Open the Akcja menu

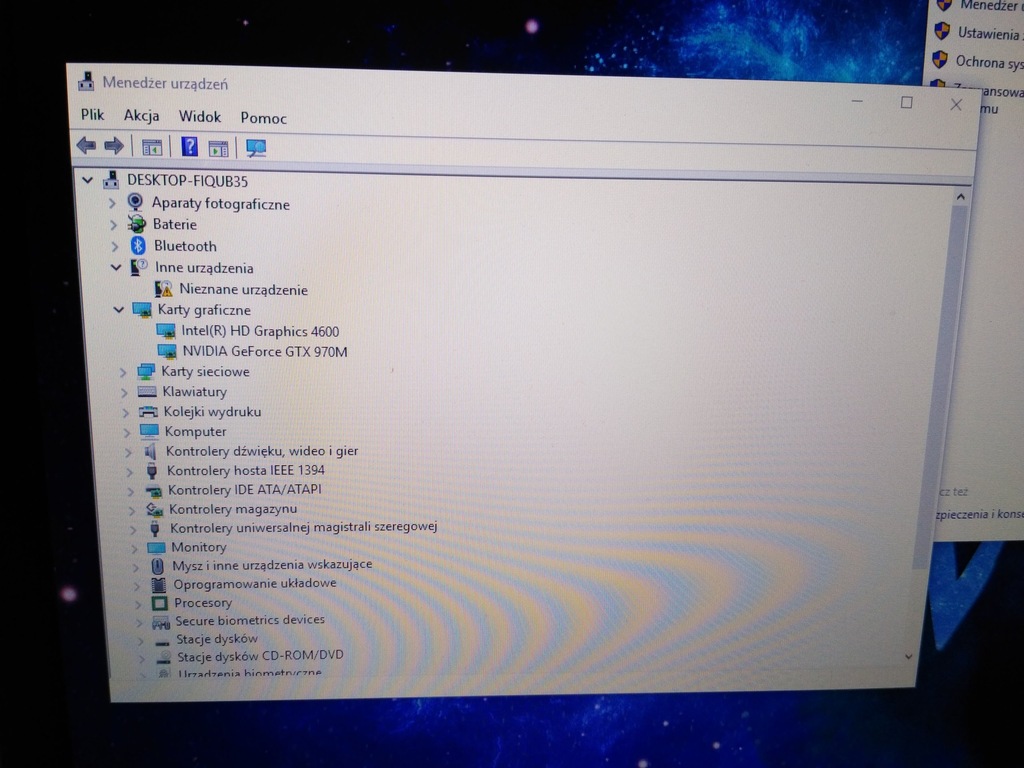(x=141, y=116)
